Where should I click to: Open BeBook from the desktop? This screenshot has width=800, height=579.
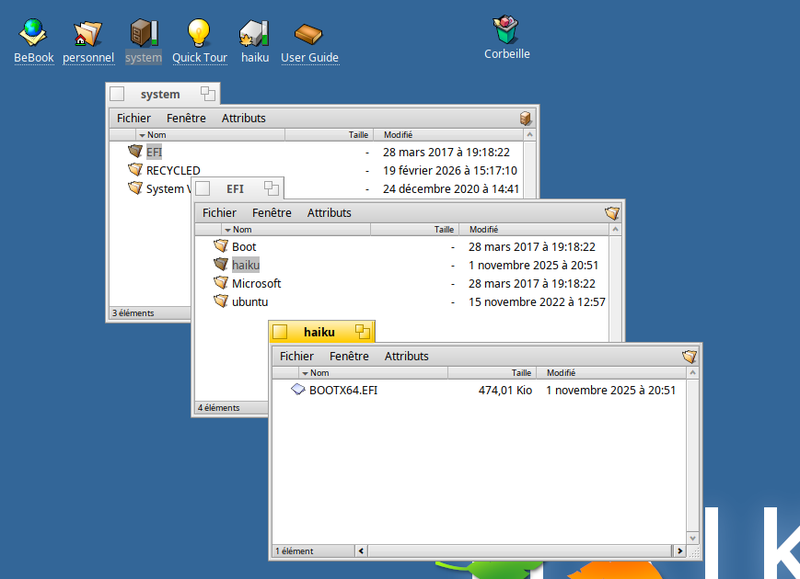click(x=33, y=35)
